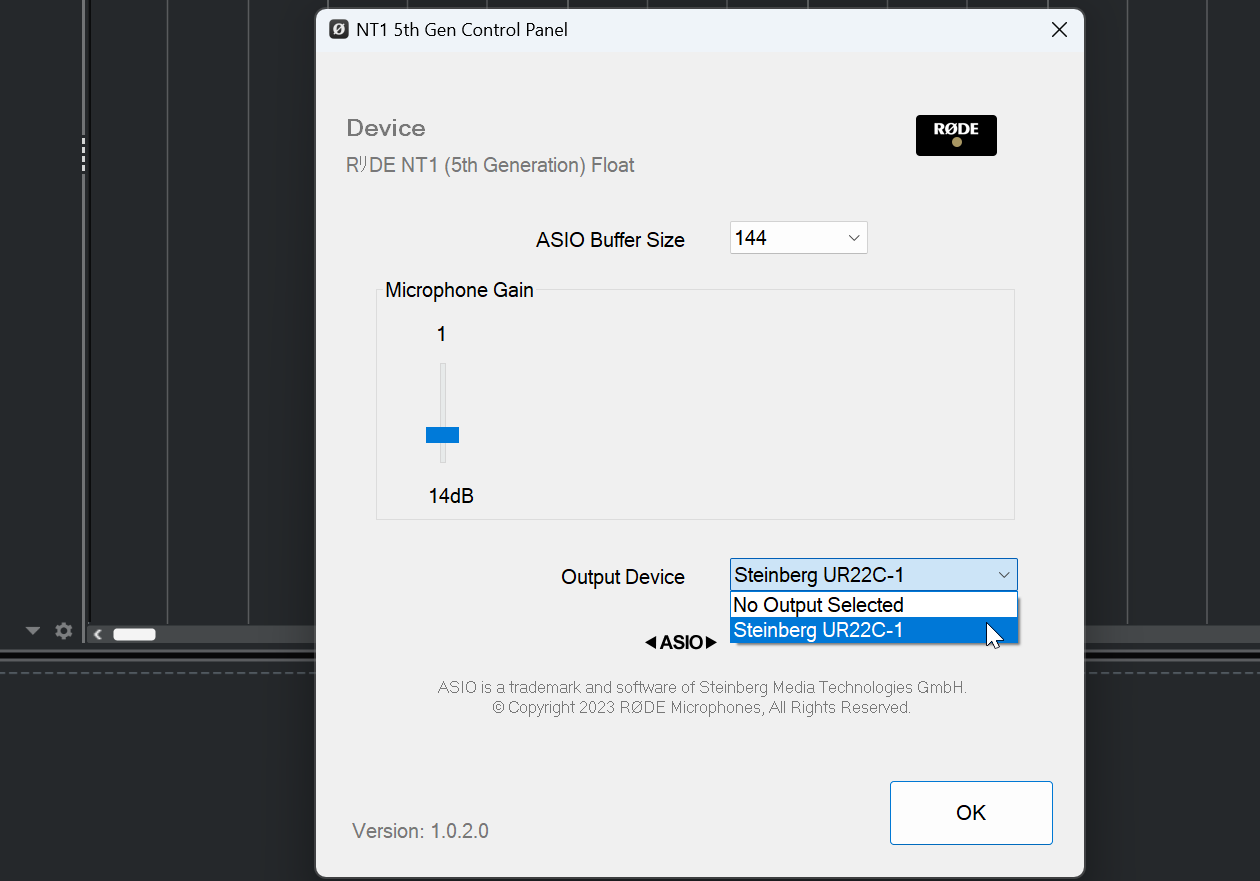
Task: Select Steinberg UR22C-1 in the dropdown list
Action: [x=874, y=630]
